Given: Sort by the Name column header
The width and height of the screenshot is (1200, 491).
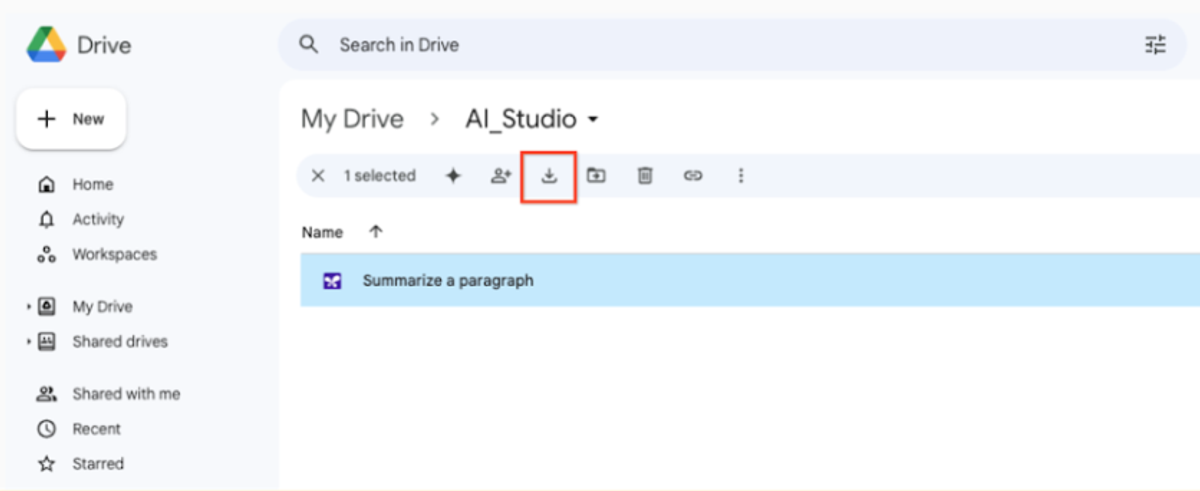Looking at the screenshot, I should 322,232.
